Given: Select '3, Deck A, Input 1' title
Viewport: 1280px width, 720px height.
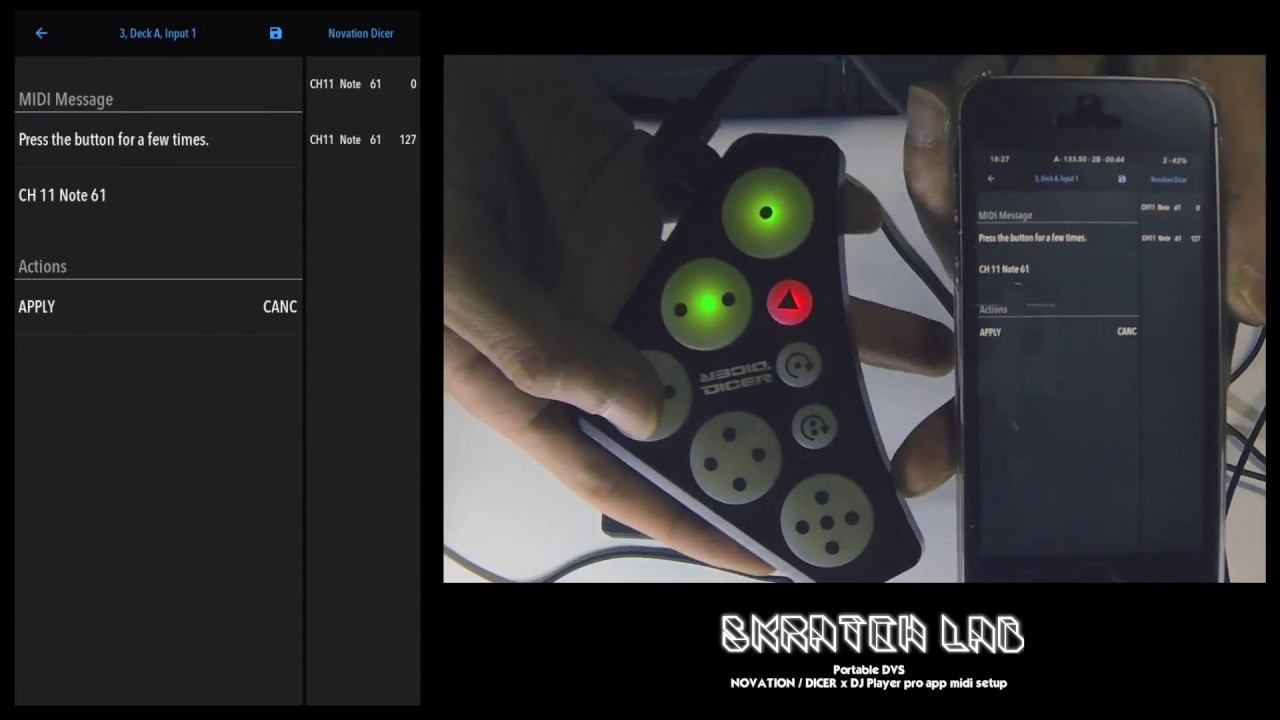Looking at the screenshot, I should [x=158, y=33].
